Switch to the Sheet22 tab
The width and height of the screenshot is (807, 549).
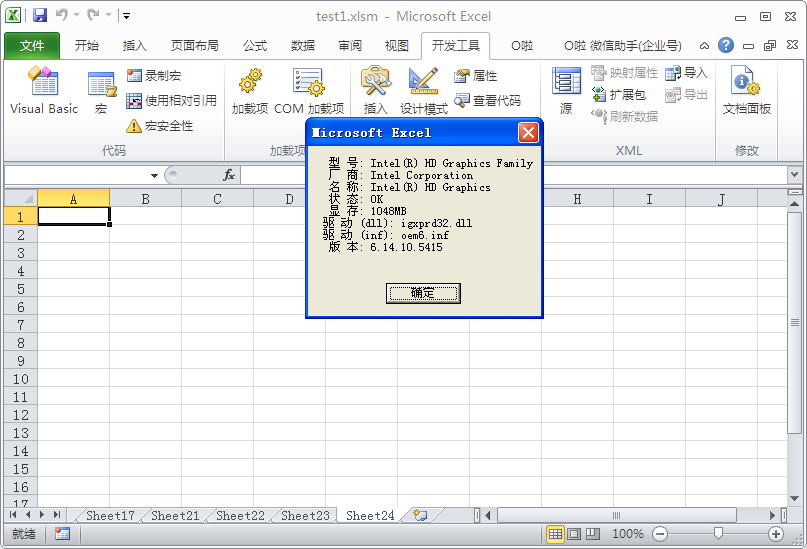click(240, 516)
